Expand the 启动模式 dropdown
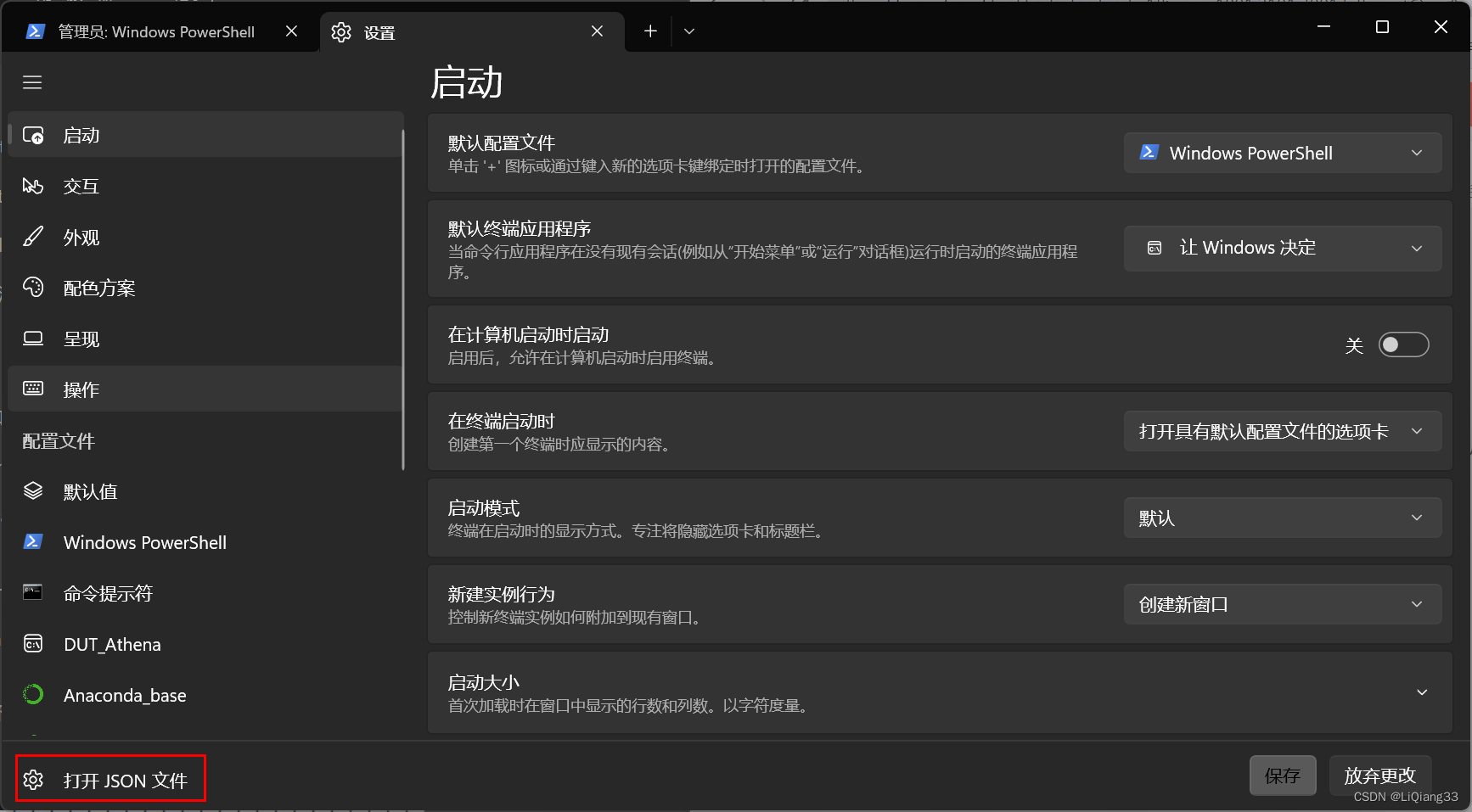 1281,518
